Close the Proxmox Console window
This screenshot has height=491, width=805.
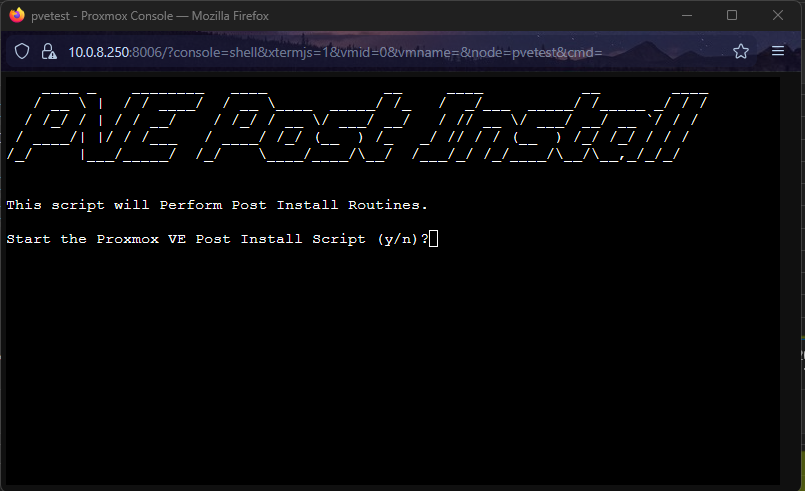[778, 15]
